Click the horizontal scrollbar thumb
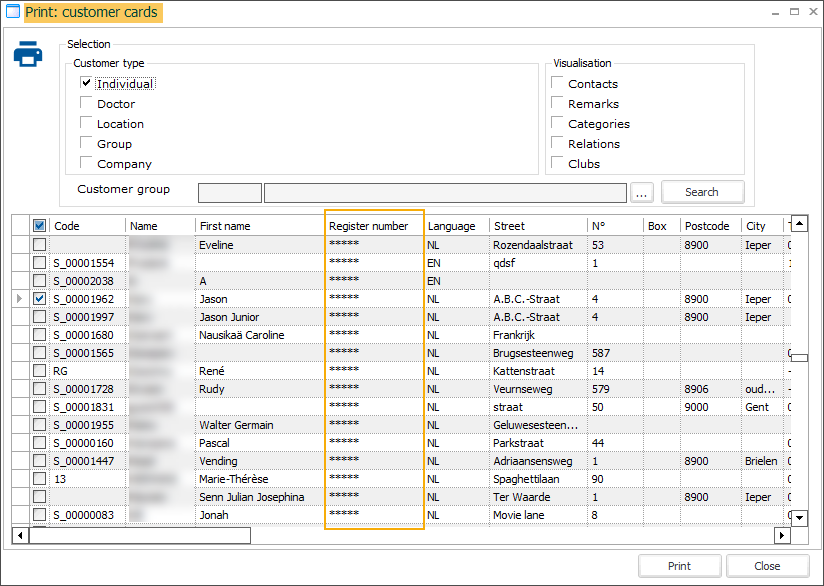 tap(140, 536)
